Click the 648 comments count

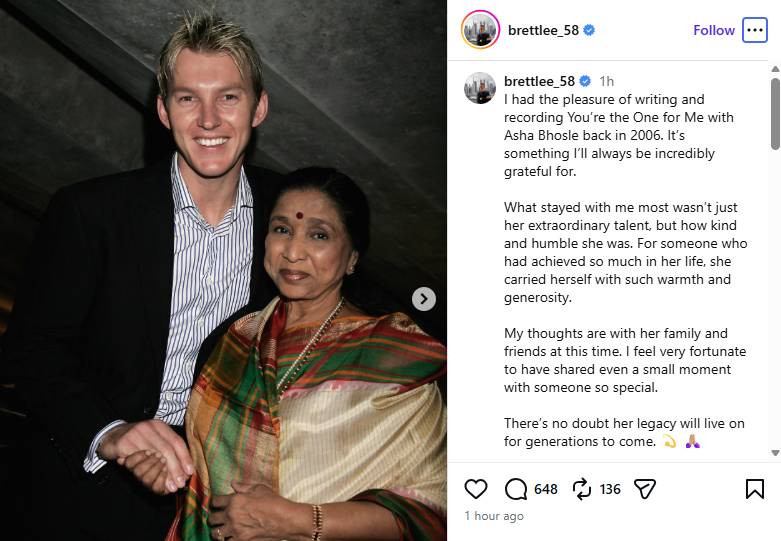tap(546, 489)
